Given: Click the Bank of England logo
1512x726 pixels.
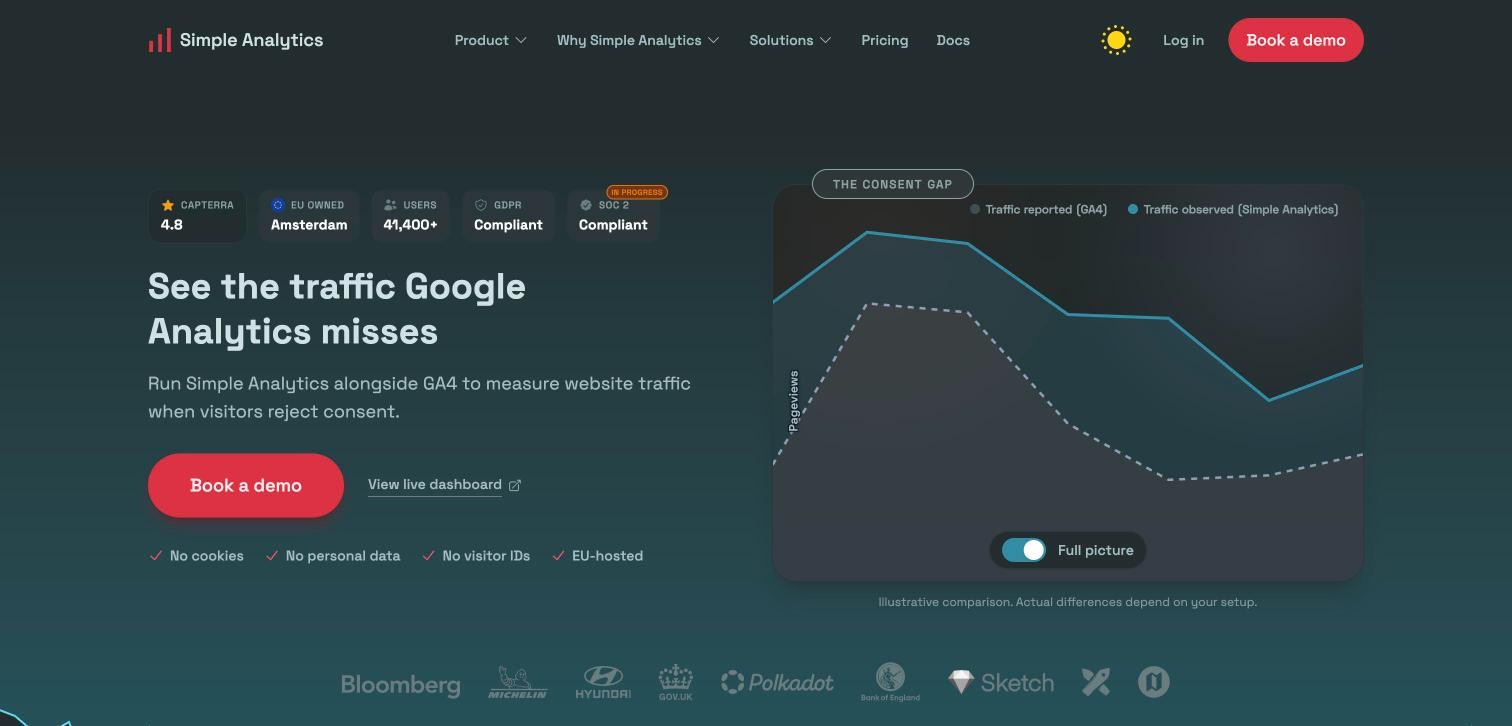Looking at the screenshot, I should pos(890,682).
